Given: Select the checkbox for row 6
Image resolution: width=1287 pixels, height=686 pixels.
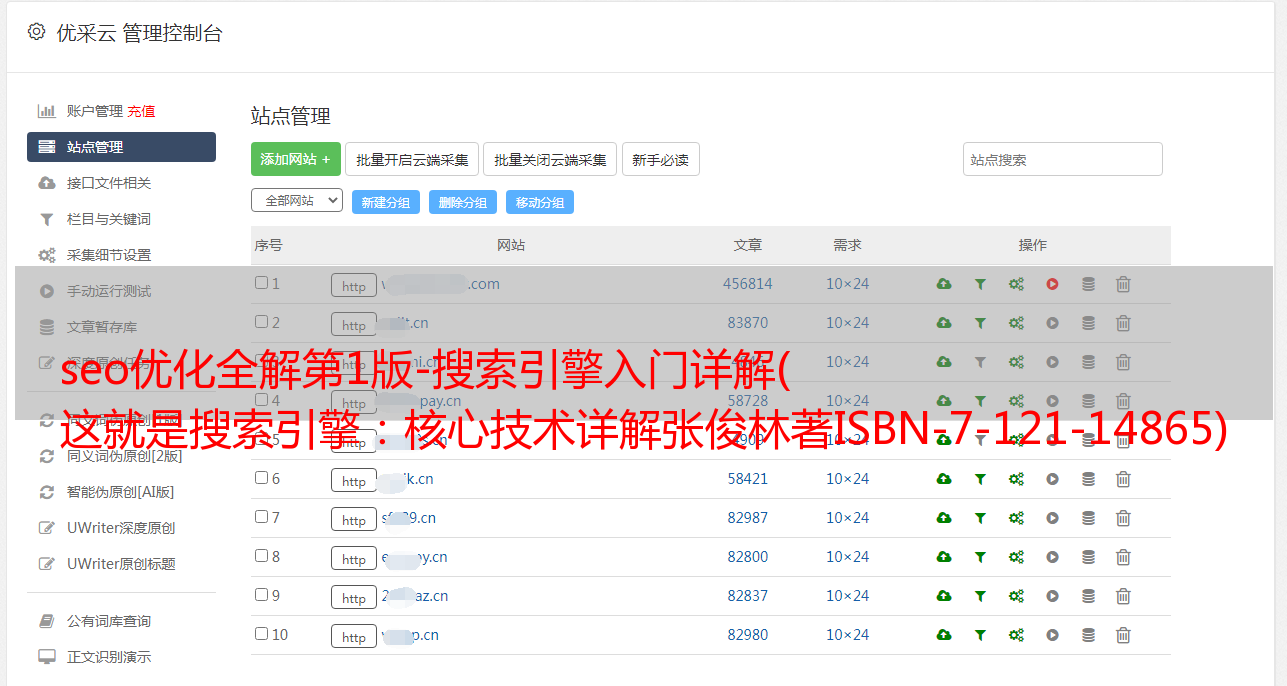Looking at the screenshot, I should point(261,478).
